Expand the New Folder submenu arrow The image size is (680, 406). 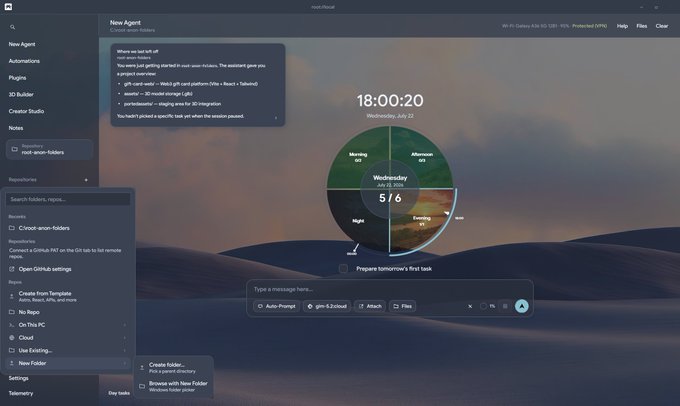point(125,363)
